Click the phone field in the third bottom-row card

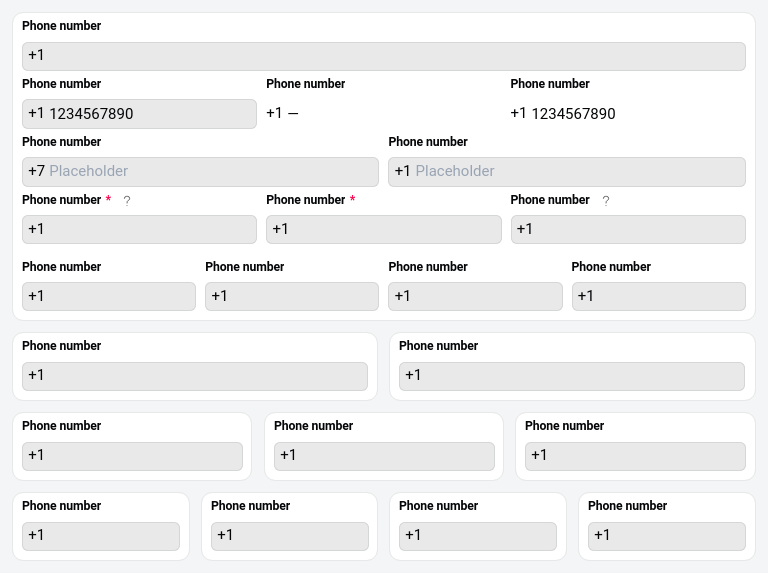pos(477,536)
